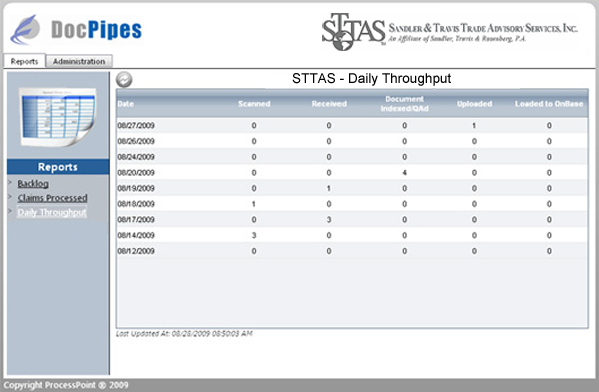Screen dimensions: 599x392
Task: Sort by the Uploaded column header
Action: pos(474,104)
